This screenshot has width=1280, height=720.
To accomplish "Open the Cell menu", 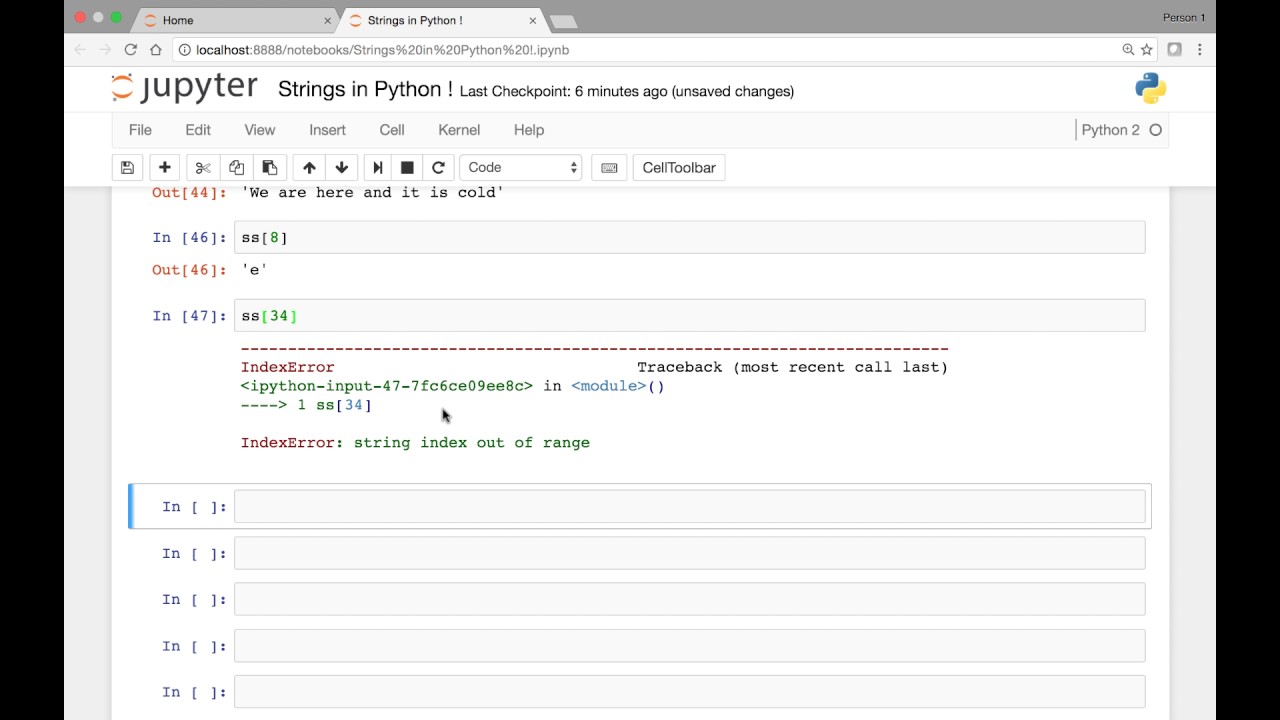I will (392, 130).
